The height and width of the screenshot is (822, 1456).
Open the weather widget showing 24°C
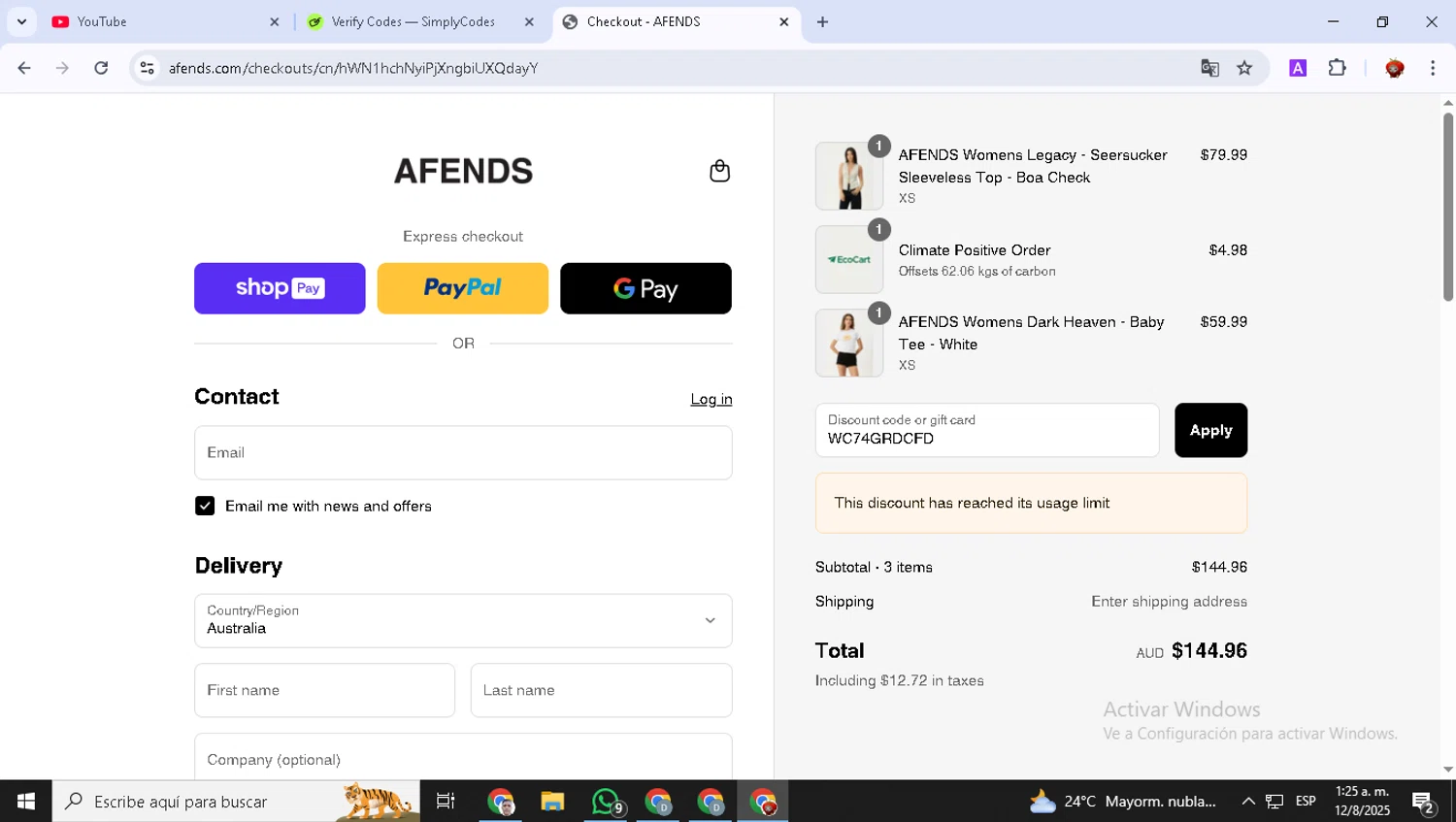click(x=1122, y=802)
